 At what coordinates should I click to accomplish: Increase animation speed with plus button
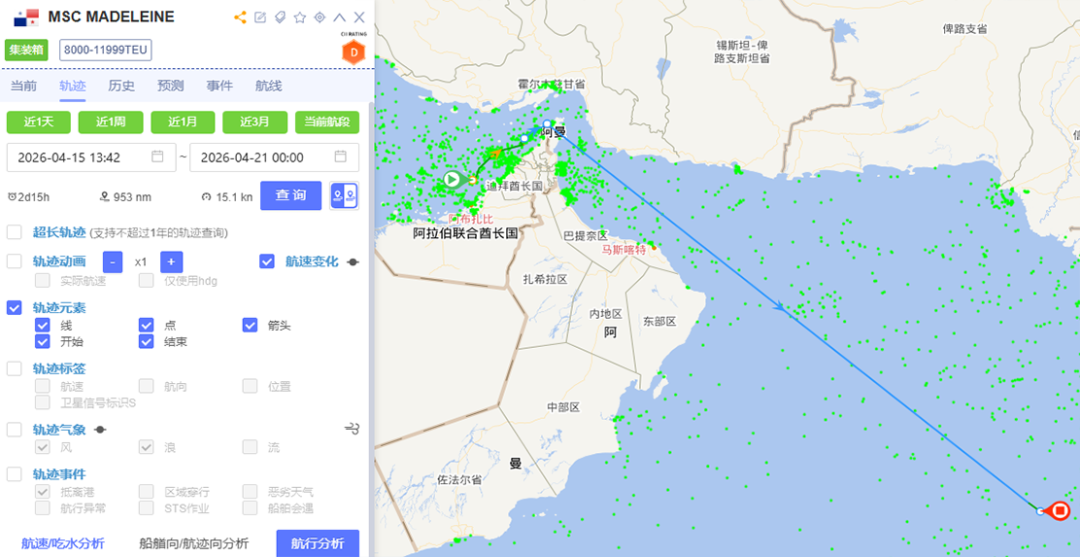172,262
